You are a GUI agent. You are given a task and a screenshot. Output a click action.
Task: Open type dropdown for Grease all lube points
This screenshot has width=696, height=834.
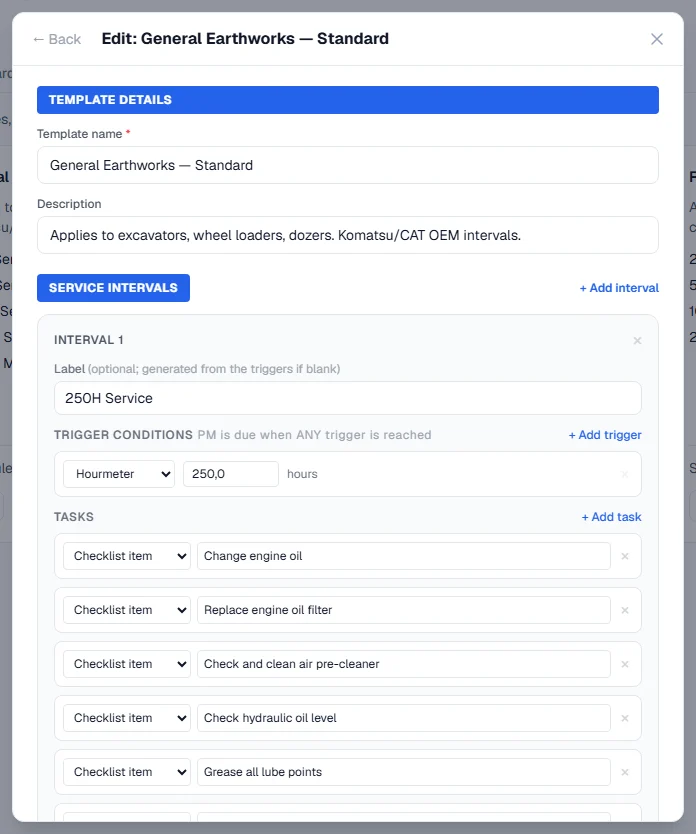point(127,772)
